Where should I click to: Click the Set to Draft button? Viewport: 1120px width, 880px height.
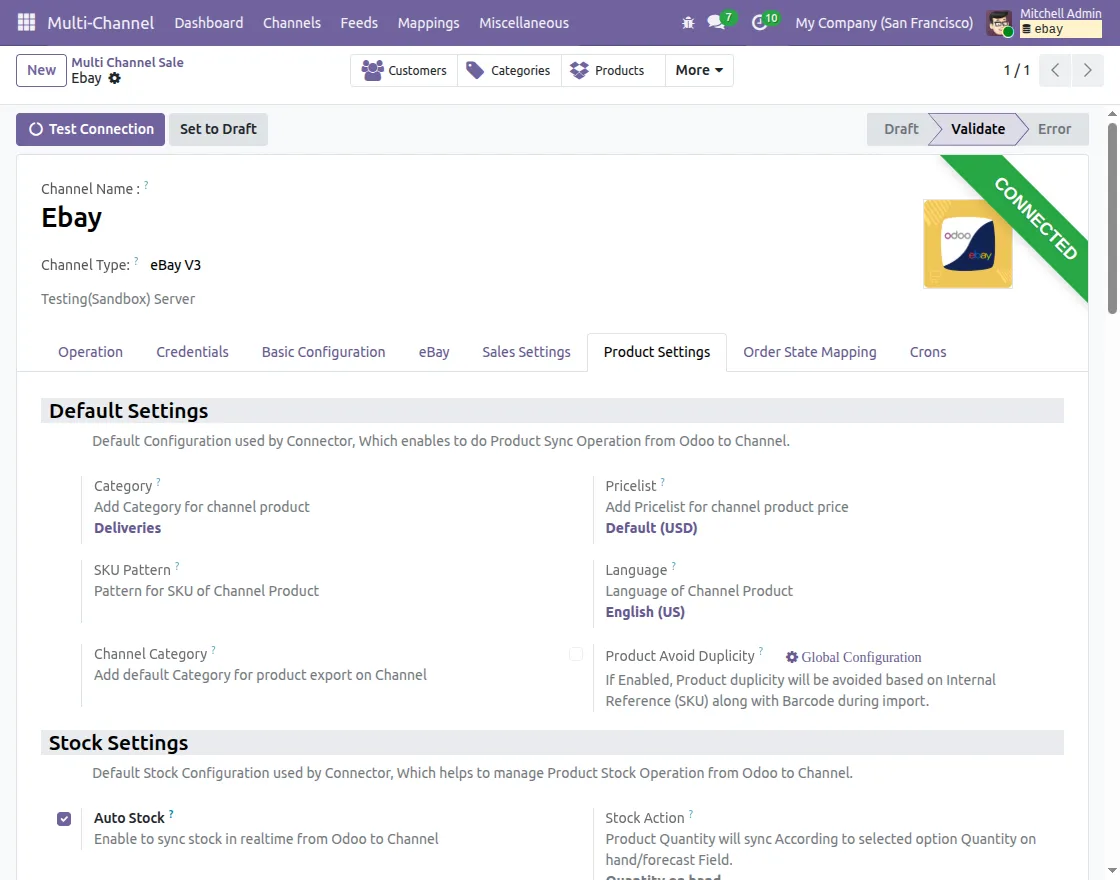point(218,129)
